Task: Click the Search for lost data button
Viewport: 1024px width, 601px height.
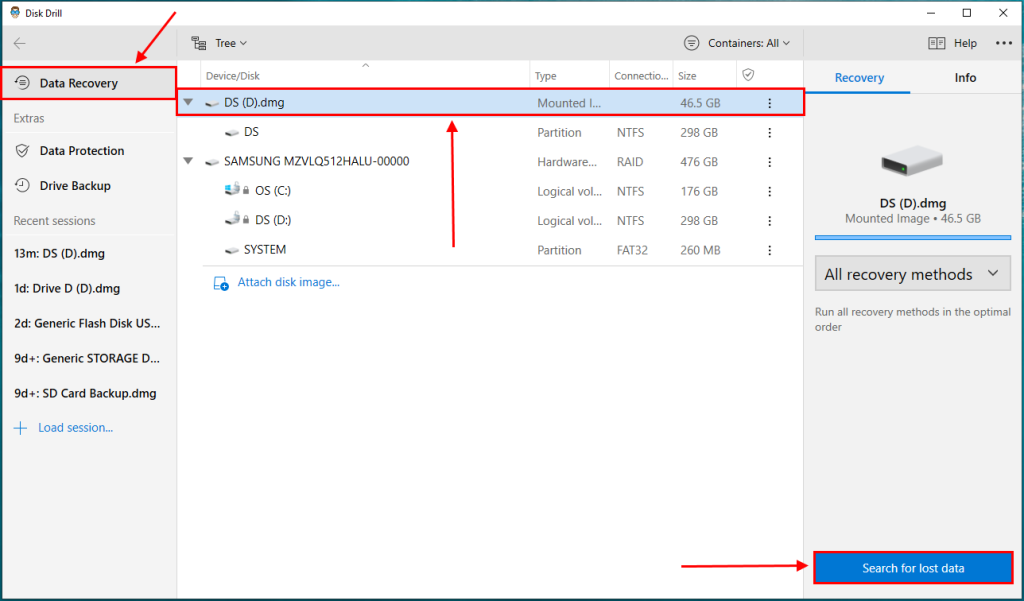Action: [912, 567]
